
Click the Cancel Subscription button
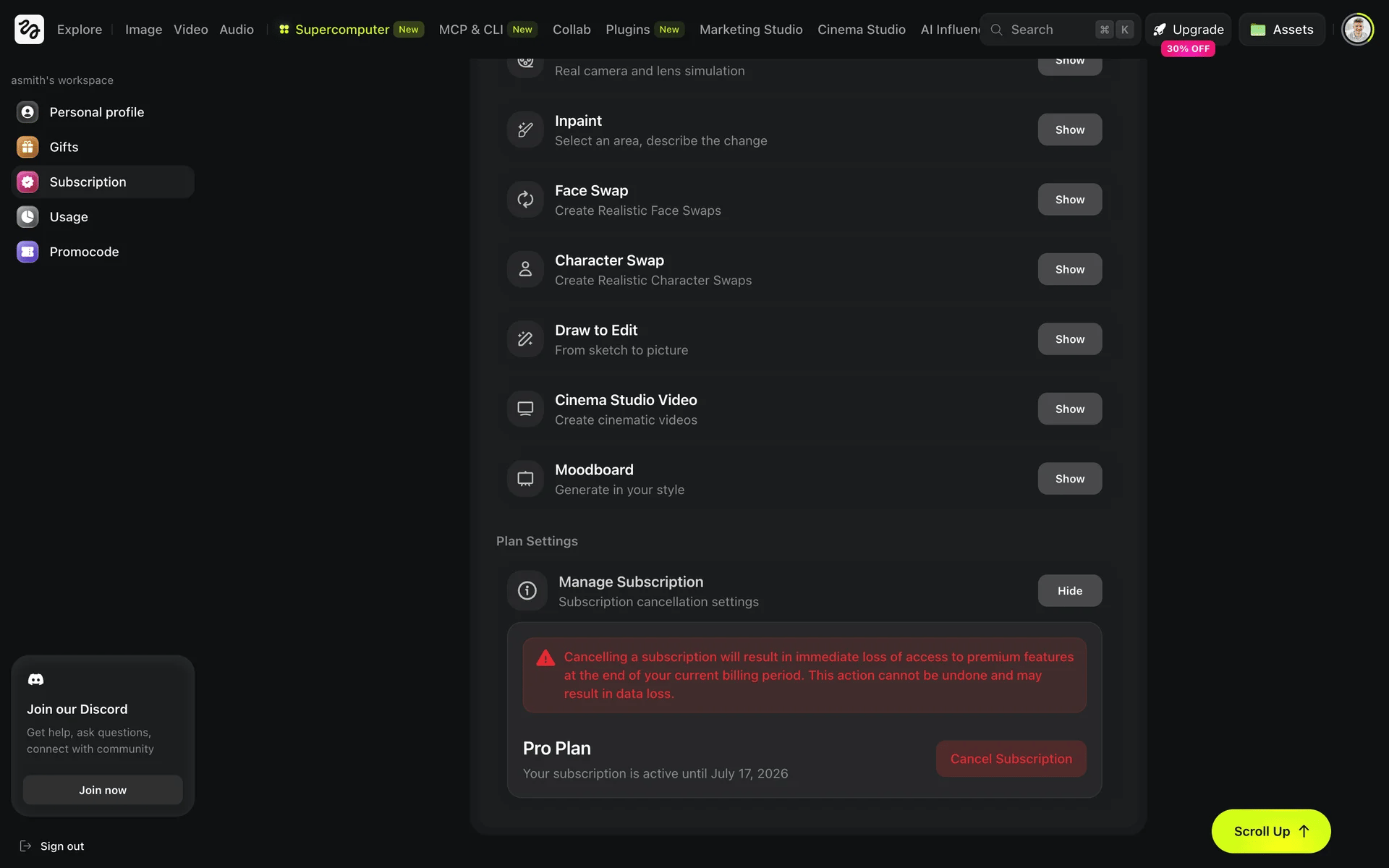pyautogui.click(x=1011, y=759)
